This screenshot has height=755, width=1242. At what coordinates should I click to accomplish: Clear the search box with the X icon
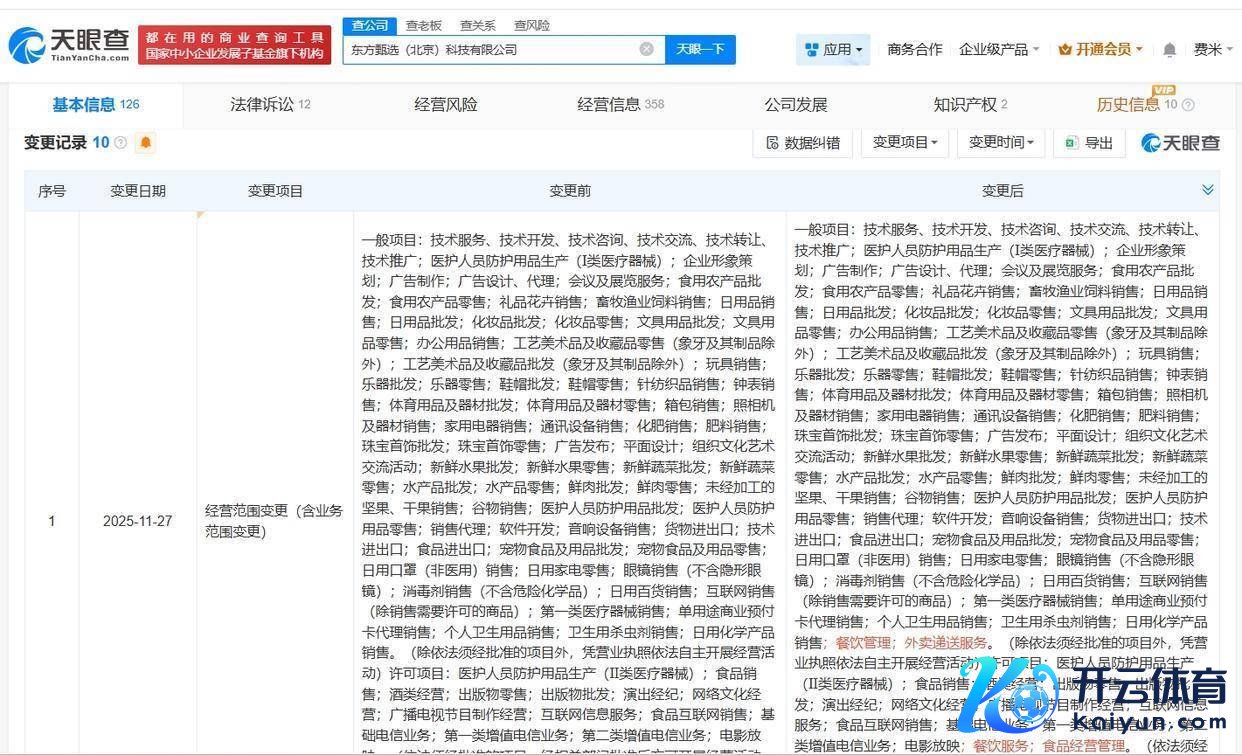pos(646,49)
